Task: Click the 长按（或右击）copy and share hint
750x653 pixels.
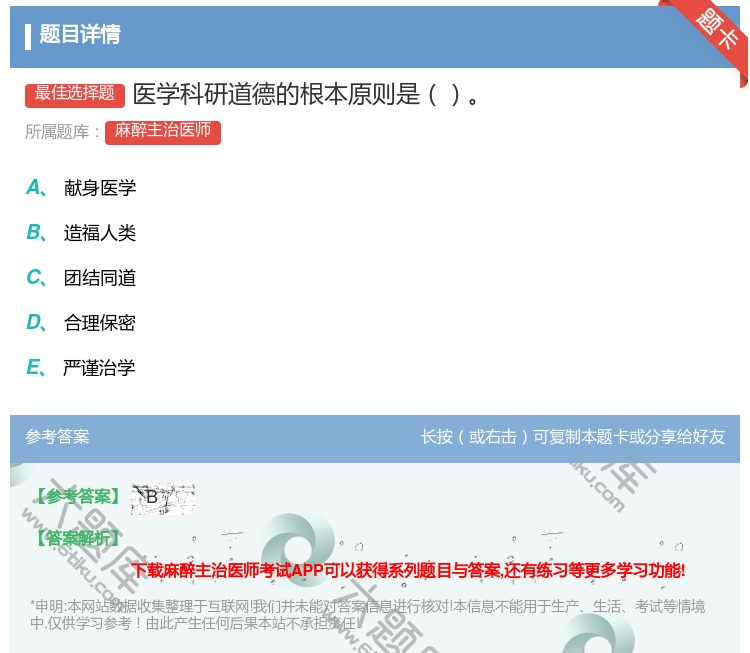Action: [573, 437]
